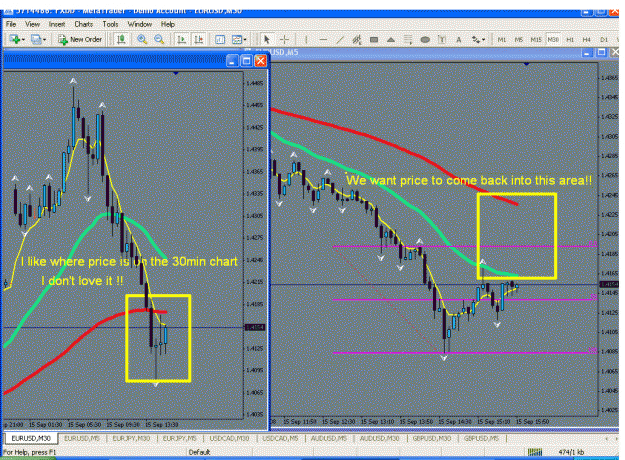This screenshot has height=460, width=625.
Task: Expand the Templates dropdown arrow
Action: click(245, 40)
